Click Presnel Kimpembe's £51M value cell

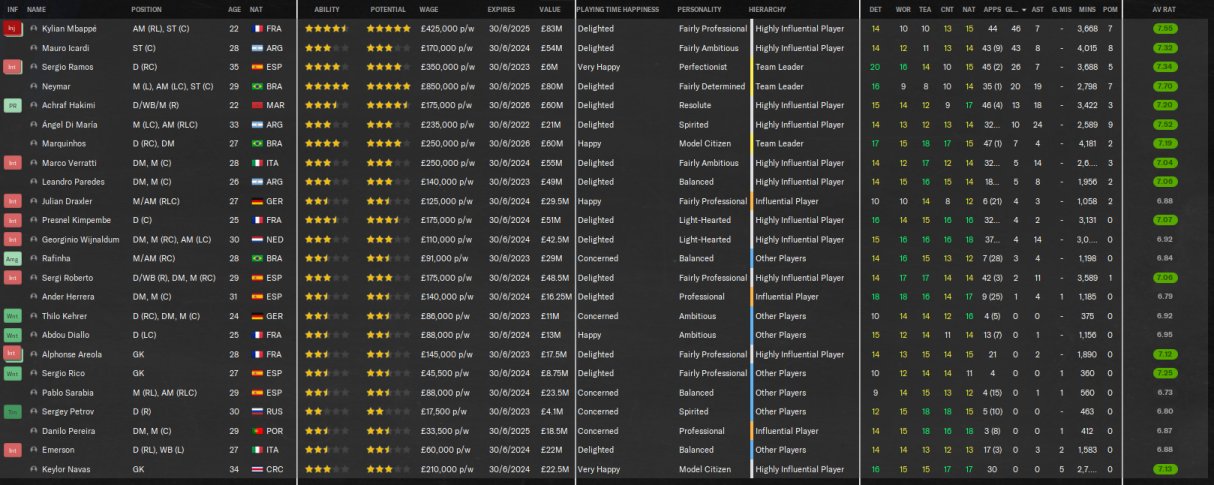tap(551, 220)
